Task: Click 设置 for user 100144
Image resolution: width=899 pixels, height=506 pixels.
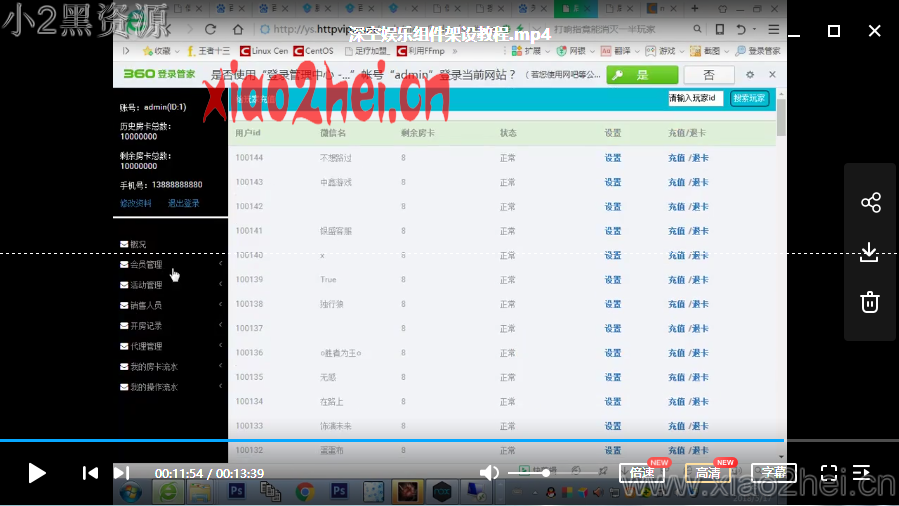Action: click(613, 158)
